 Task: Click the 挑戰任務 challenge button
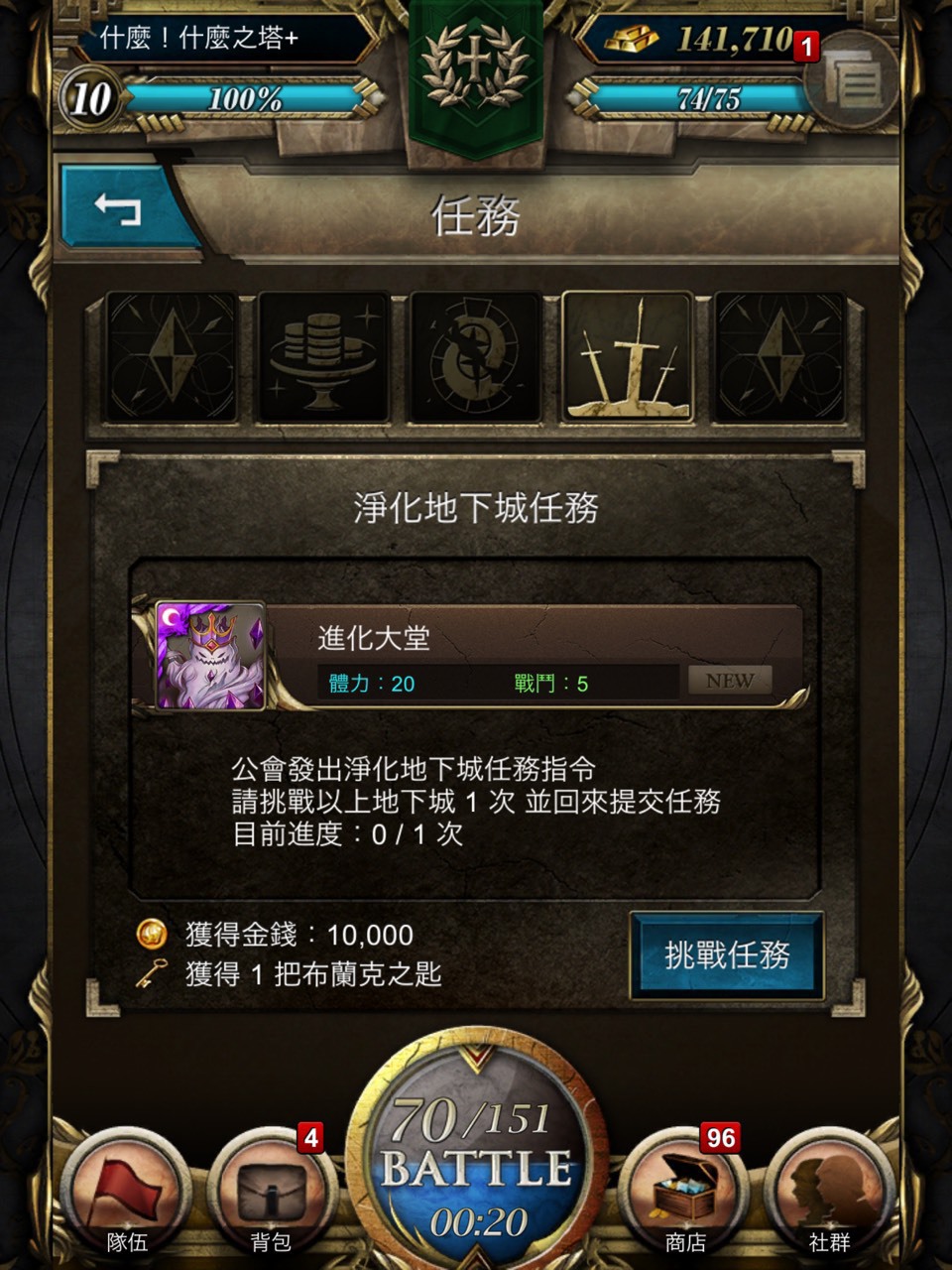click(727, 955)
